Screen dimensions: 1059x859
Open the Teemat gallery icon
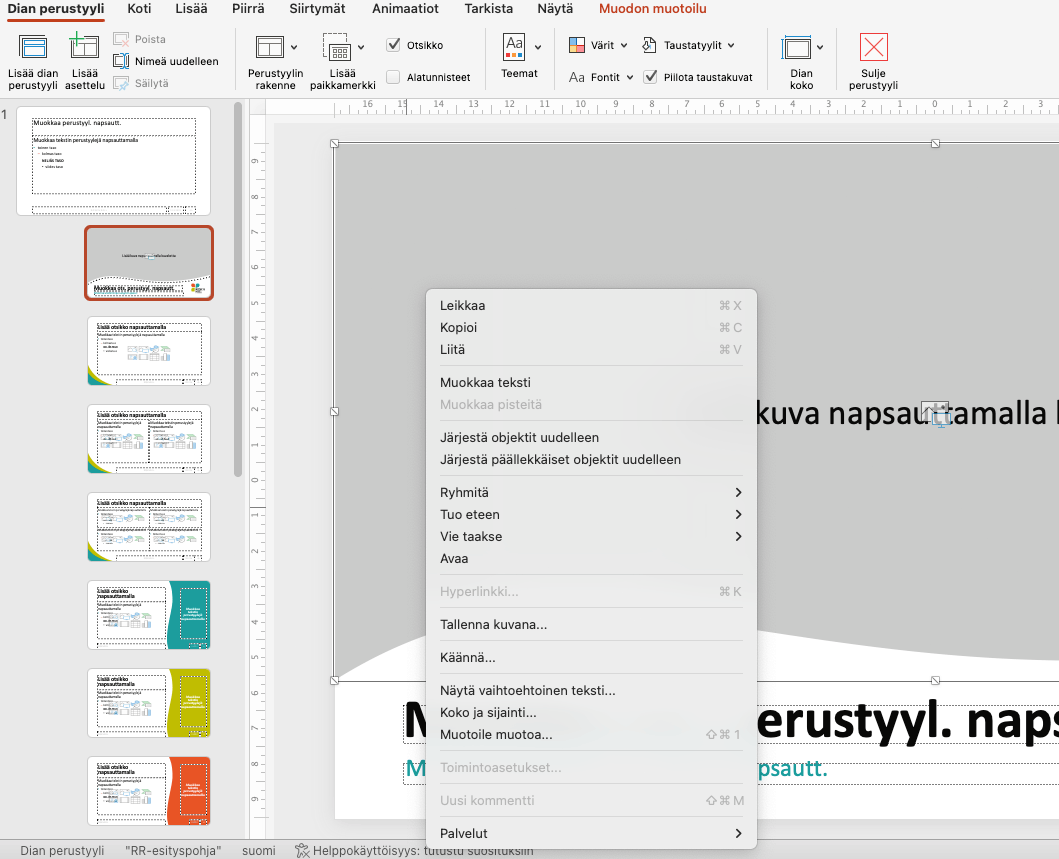515,47
